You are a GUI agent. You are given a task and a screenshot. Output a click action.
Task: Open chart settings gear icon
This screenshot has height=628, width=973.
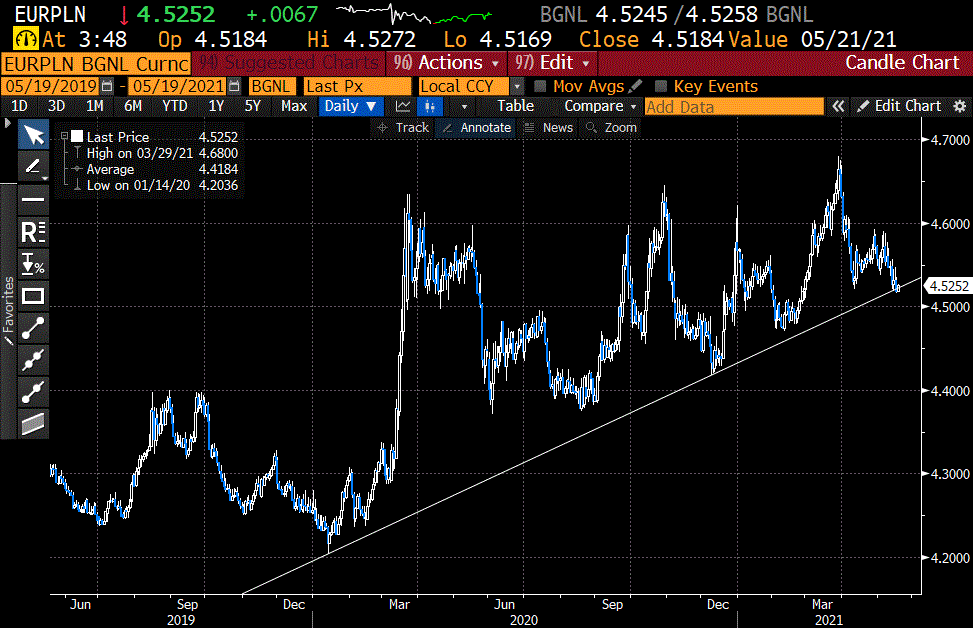click(960, 106)
